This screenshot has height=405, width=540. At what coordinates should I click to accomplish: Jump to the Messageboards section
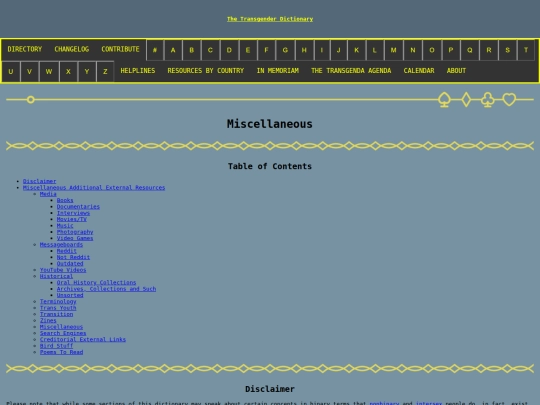pos(61,245)
